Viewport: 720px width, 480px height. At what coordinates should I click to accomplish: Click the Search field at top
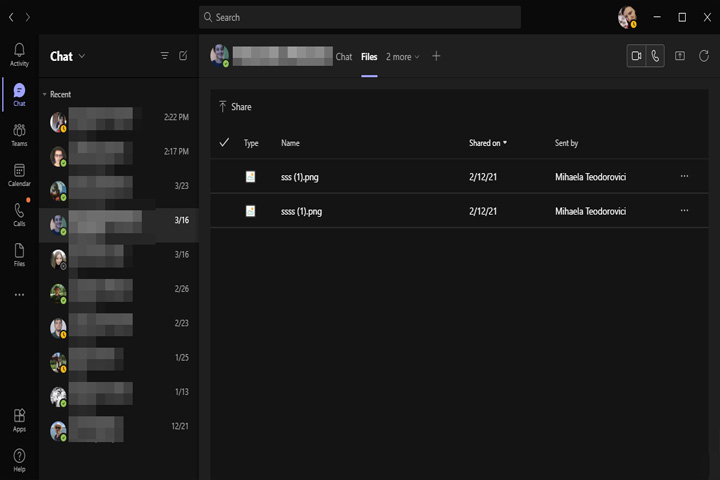click(360, 17)
